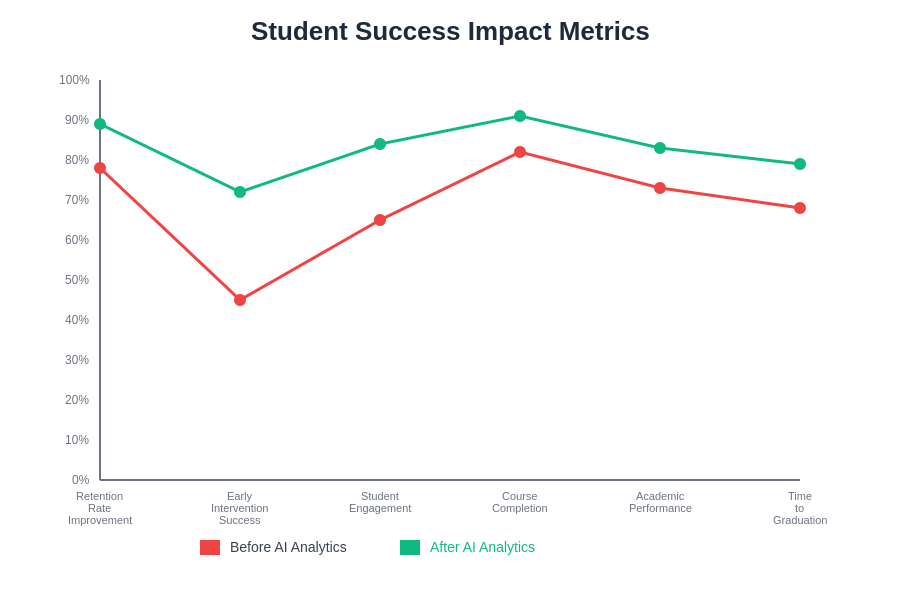Click the red Before AI Analytics legend swatch
900x600 pixels.
pos(210,547)
